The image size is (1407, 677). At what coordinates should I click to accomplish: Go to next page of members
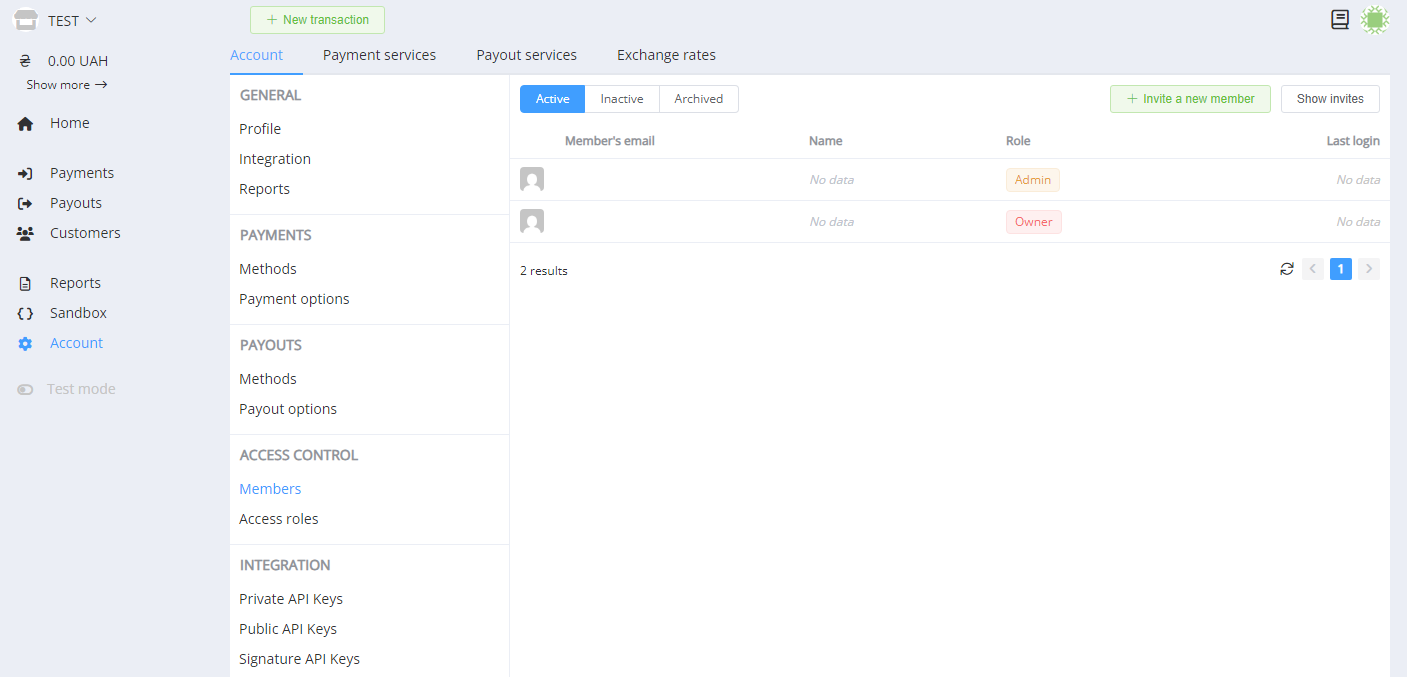[1369, 269]
